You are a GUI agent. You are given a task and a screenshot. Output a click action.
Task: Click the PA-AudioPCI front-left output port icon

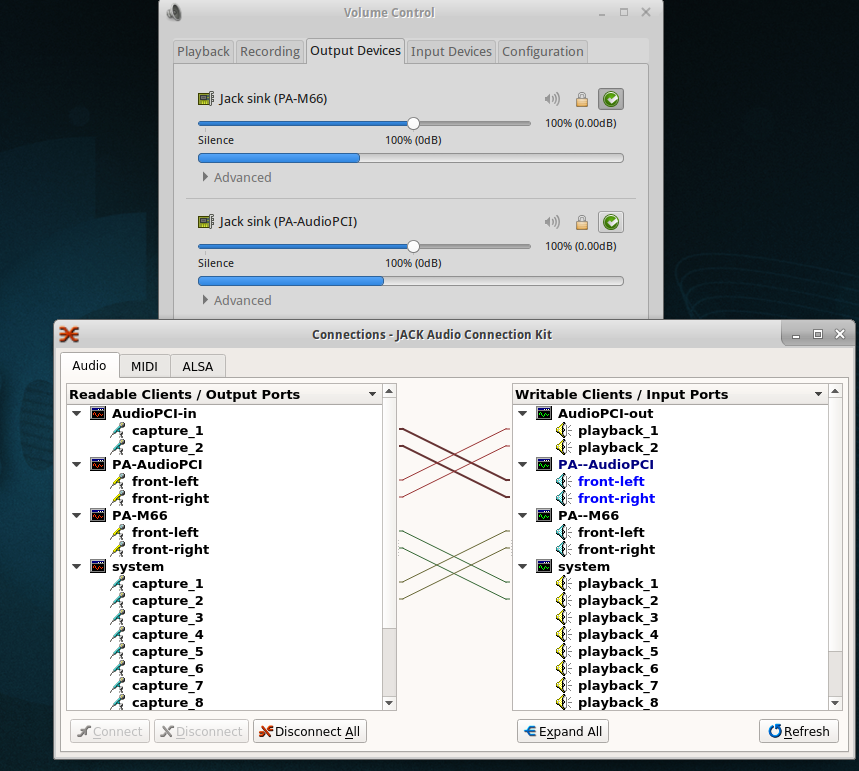click(118, 482)
